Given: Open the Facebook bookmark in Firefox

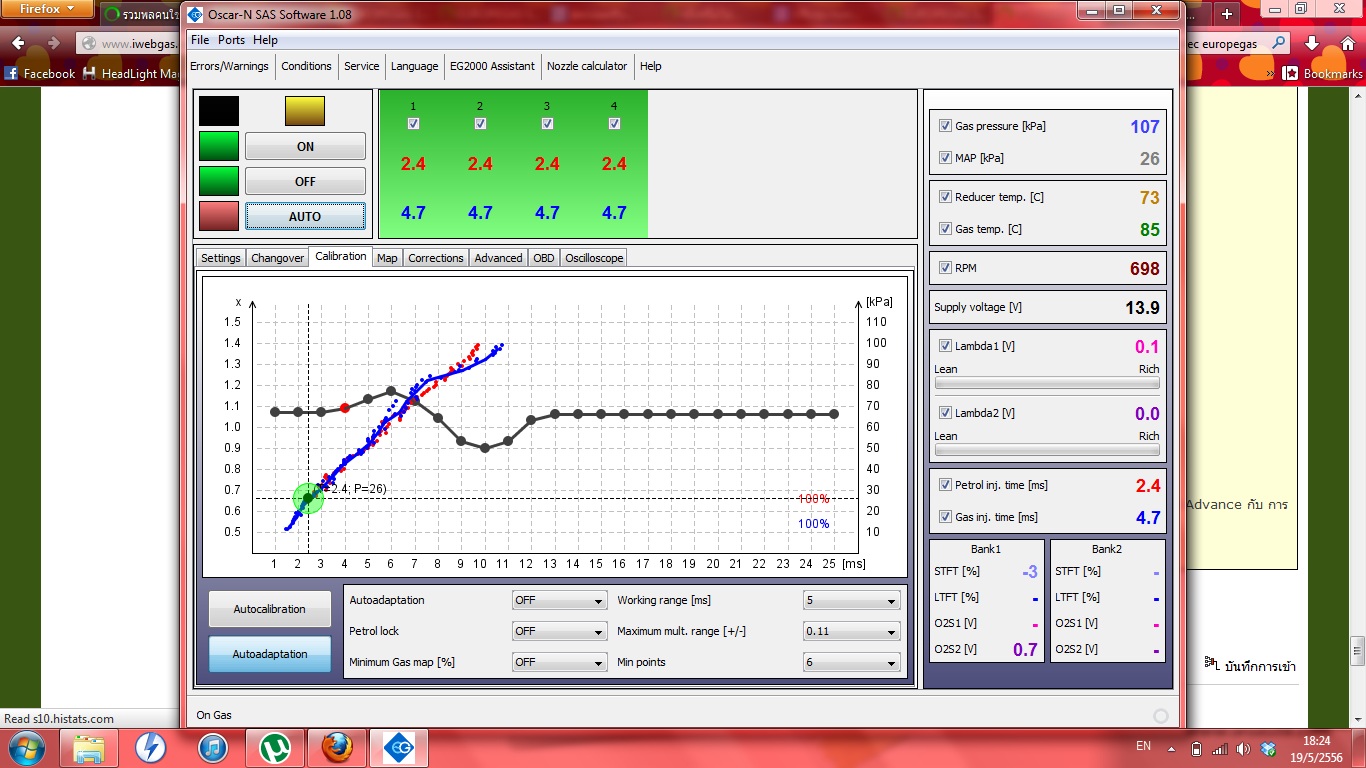Looking at the screenshot, I should [40, 73].
